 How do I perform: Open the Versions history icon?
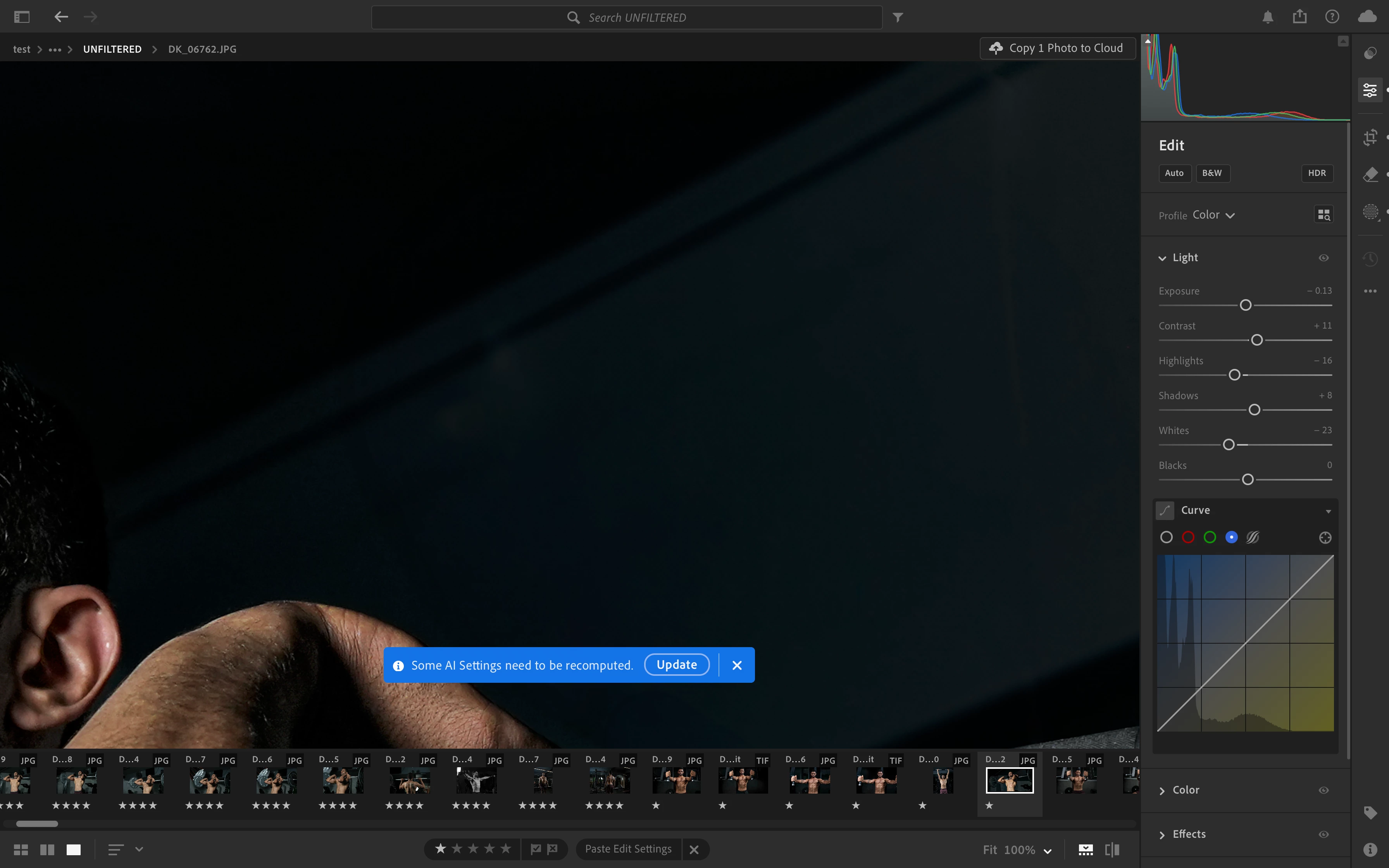click(1370, 259)
